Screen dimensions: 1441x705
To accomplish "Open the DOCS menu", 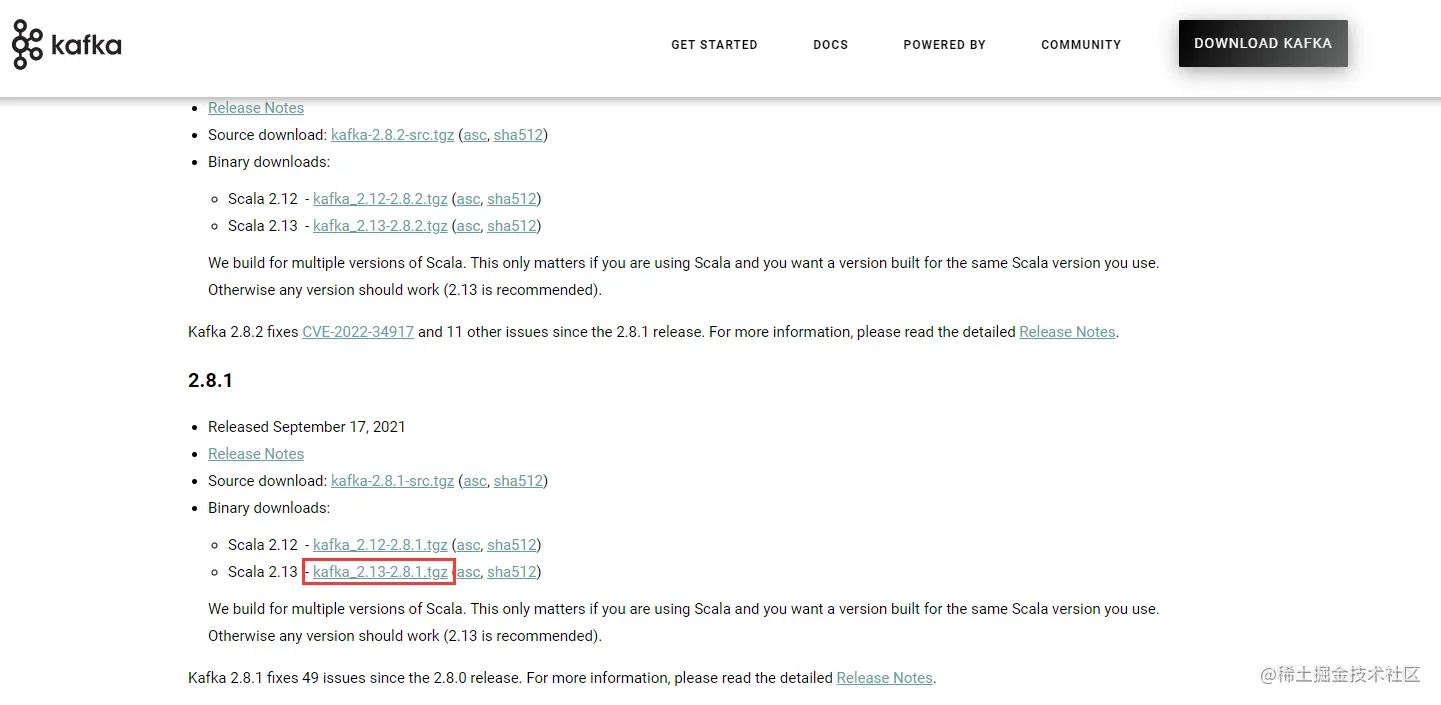I will [x=830, y=45].
